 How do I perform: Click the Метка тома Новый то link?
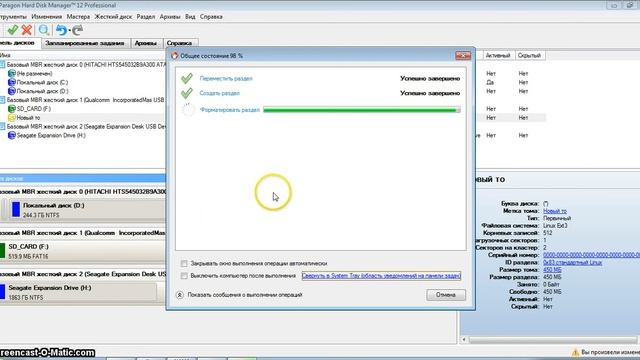(x=555, y=211)
